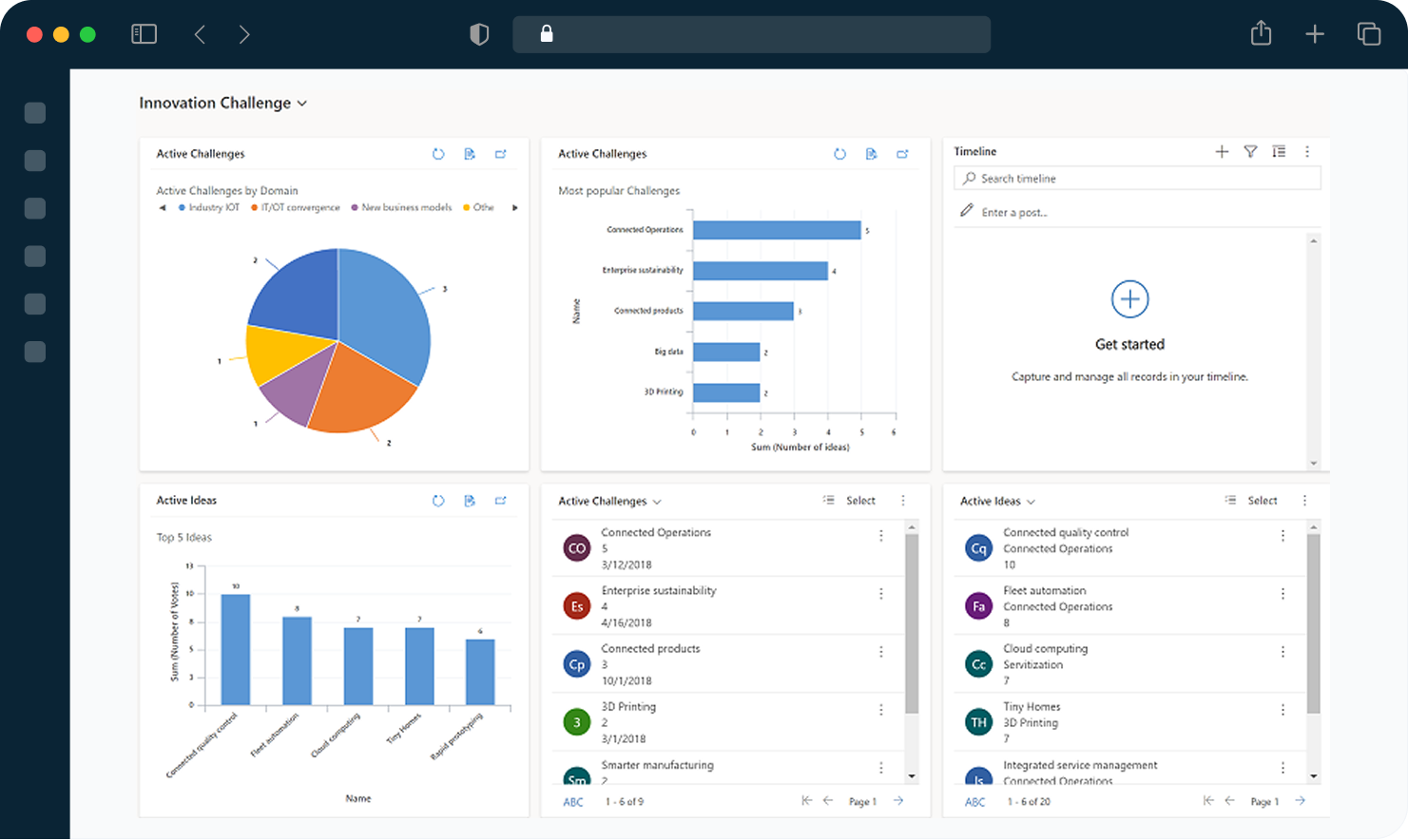Screen dimensions: 1408x840
Task: Open more options for Connected Operations row
Action: pos(881,536)
